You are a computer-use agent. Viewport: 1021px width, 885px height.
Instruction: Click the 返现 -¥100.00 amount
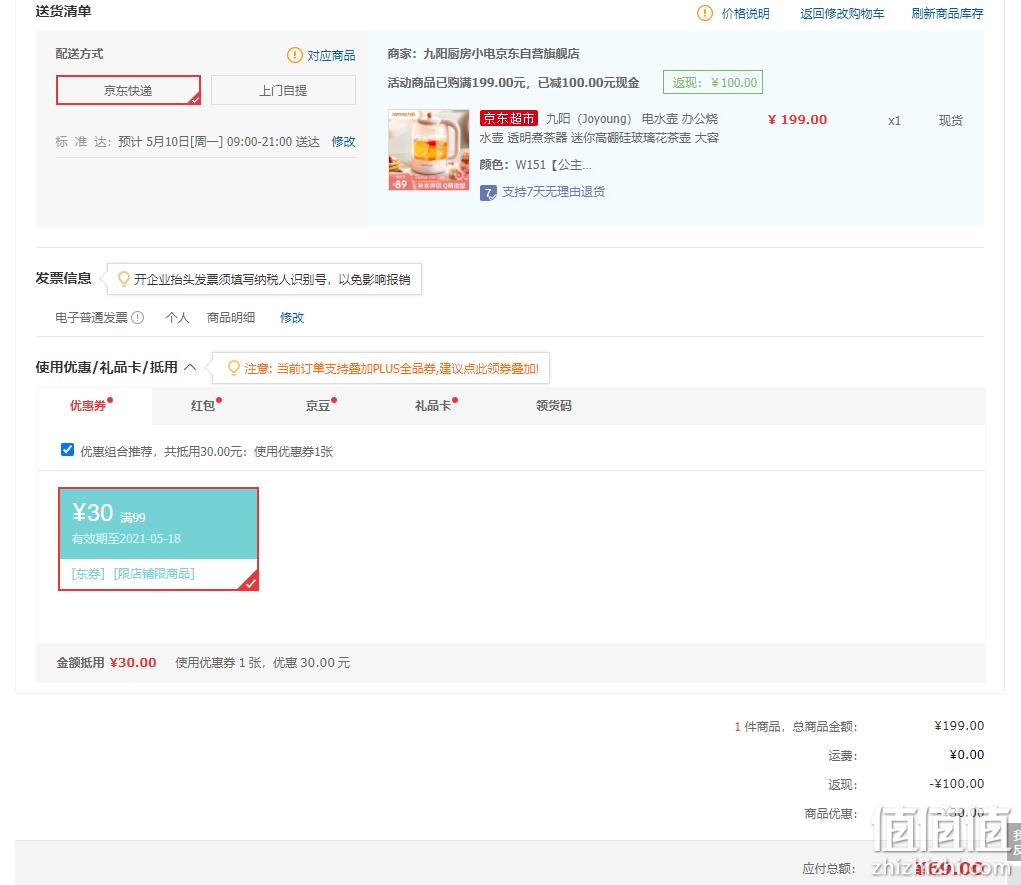[x=957, y=783]
